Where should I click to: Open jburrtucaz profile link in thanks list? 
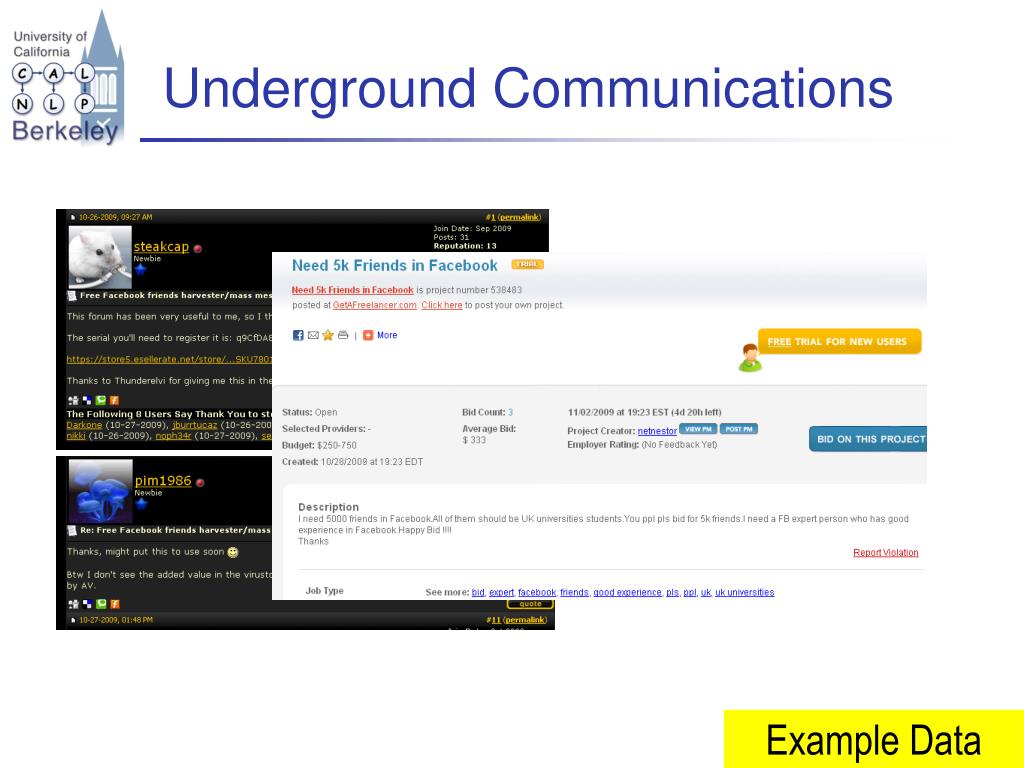click(195, 425)
